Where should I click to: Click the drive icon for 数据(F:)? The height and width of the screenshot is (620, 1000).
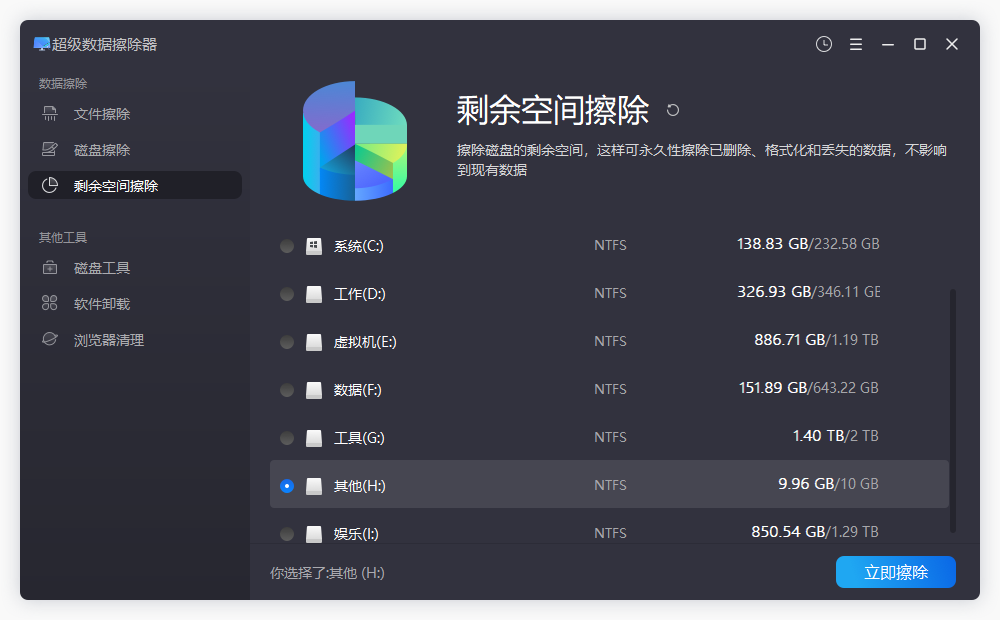click(x=314, y=390)
